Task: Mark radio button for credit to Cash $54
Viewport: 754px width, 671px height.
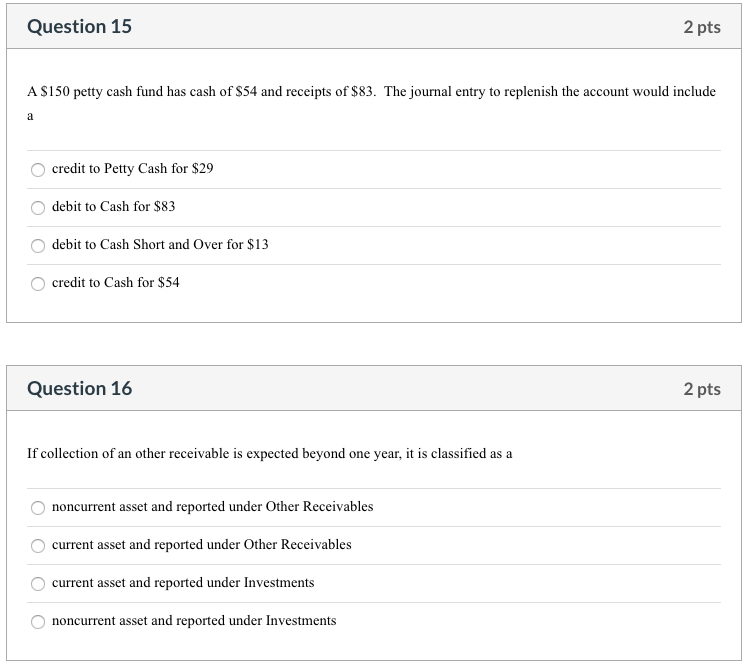Action: coord(38,283)
